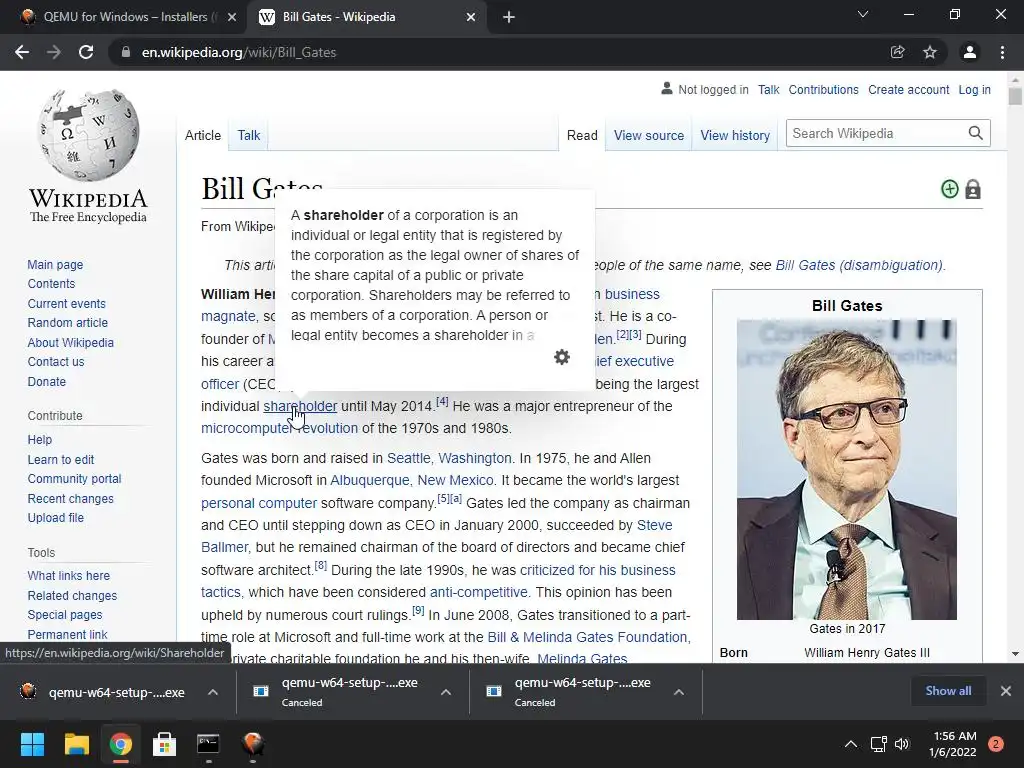Open File Explorer from taskbar
The image size is (1024, 768).
76,744
